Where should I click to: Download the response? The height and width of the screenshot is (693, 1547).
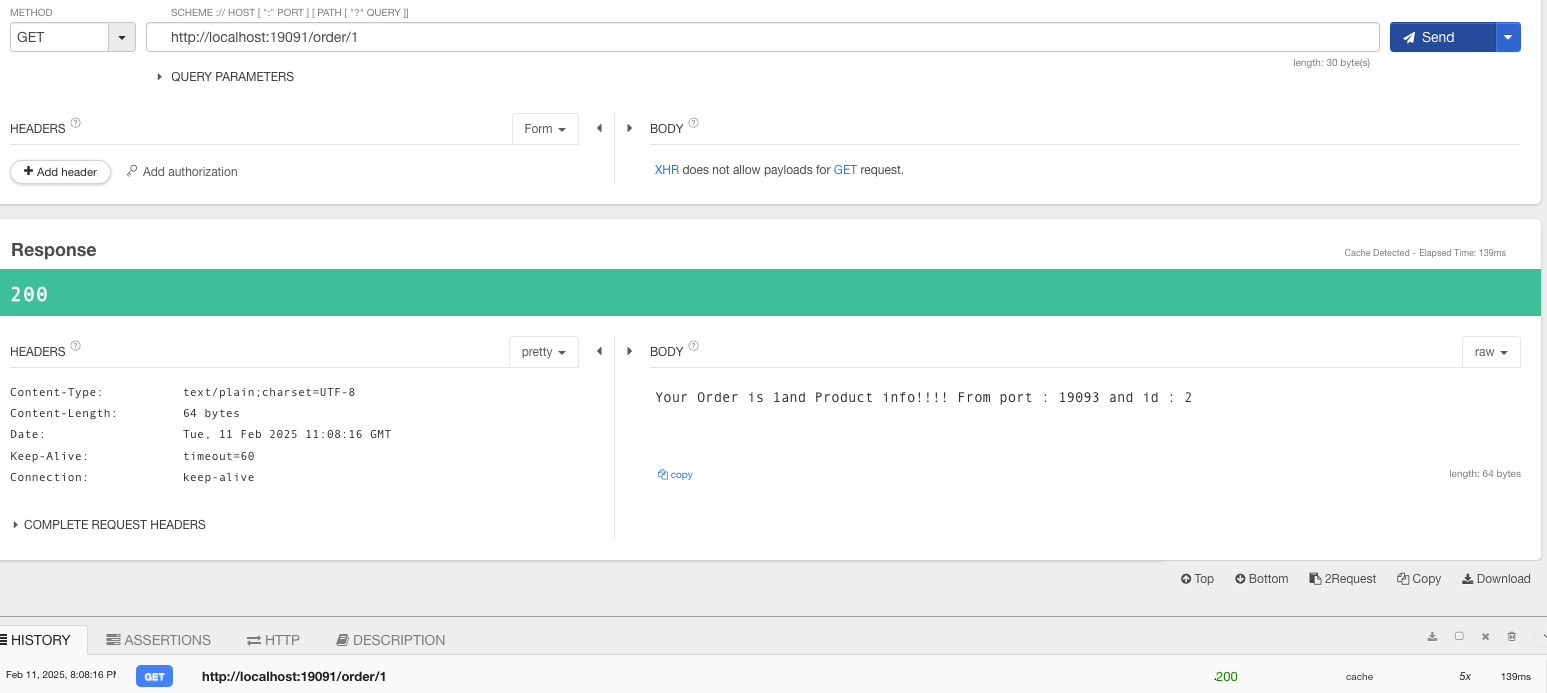[1496, 579]
